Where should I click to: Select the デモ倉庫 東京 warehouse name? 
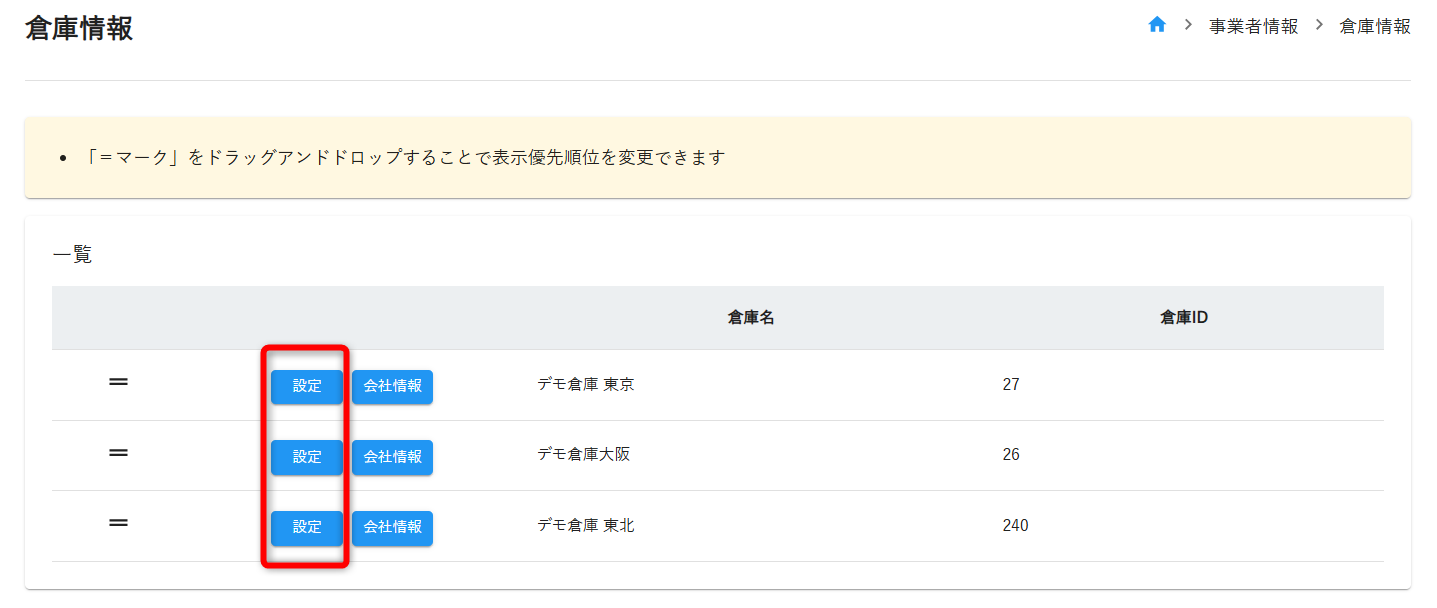tap(585, 385)
